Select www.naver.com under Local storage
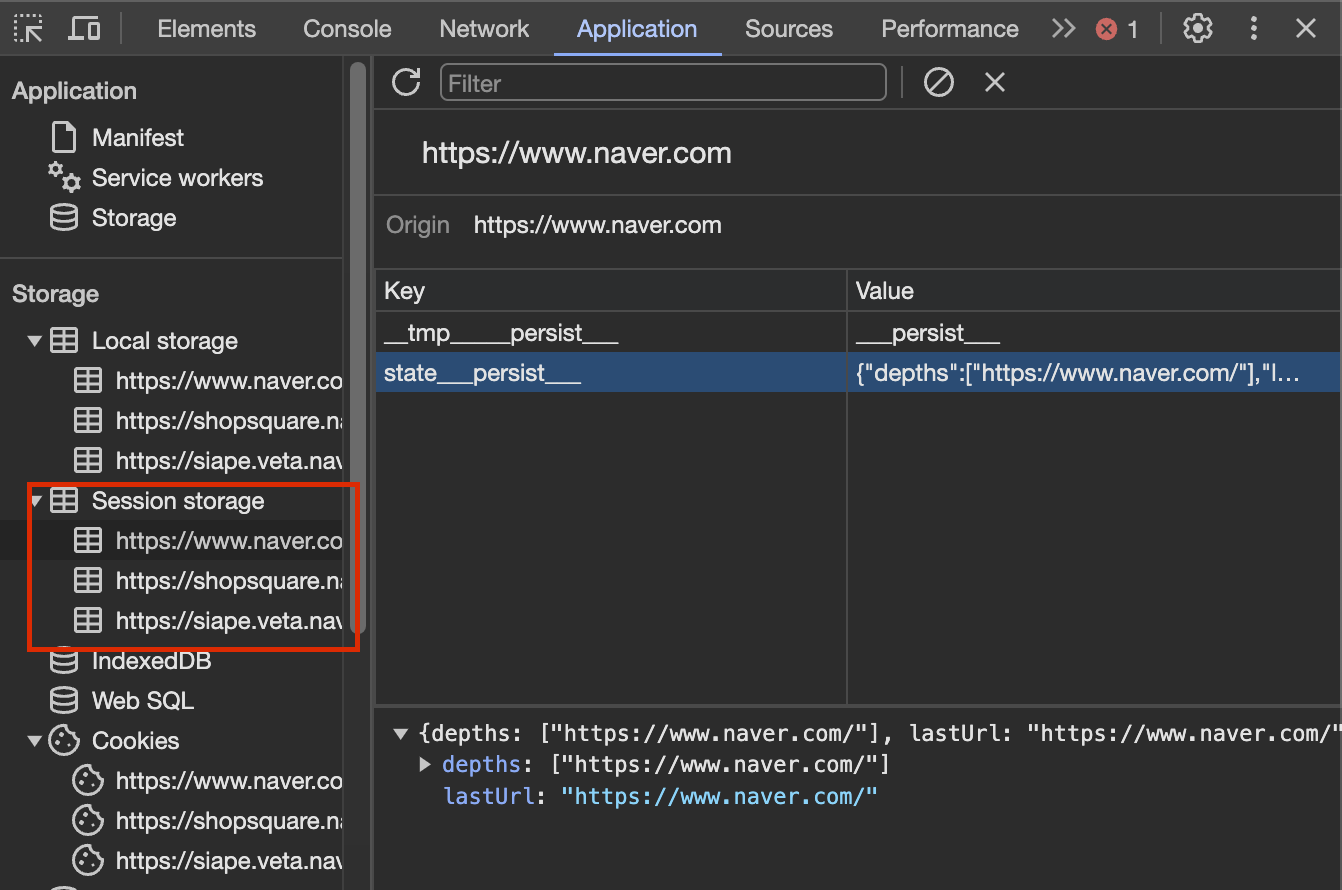1342x890 pixels. coord(228,381)
